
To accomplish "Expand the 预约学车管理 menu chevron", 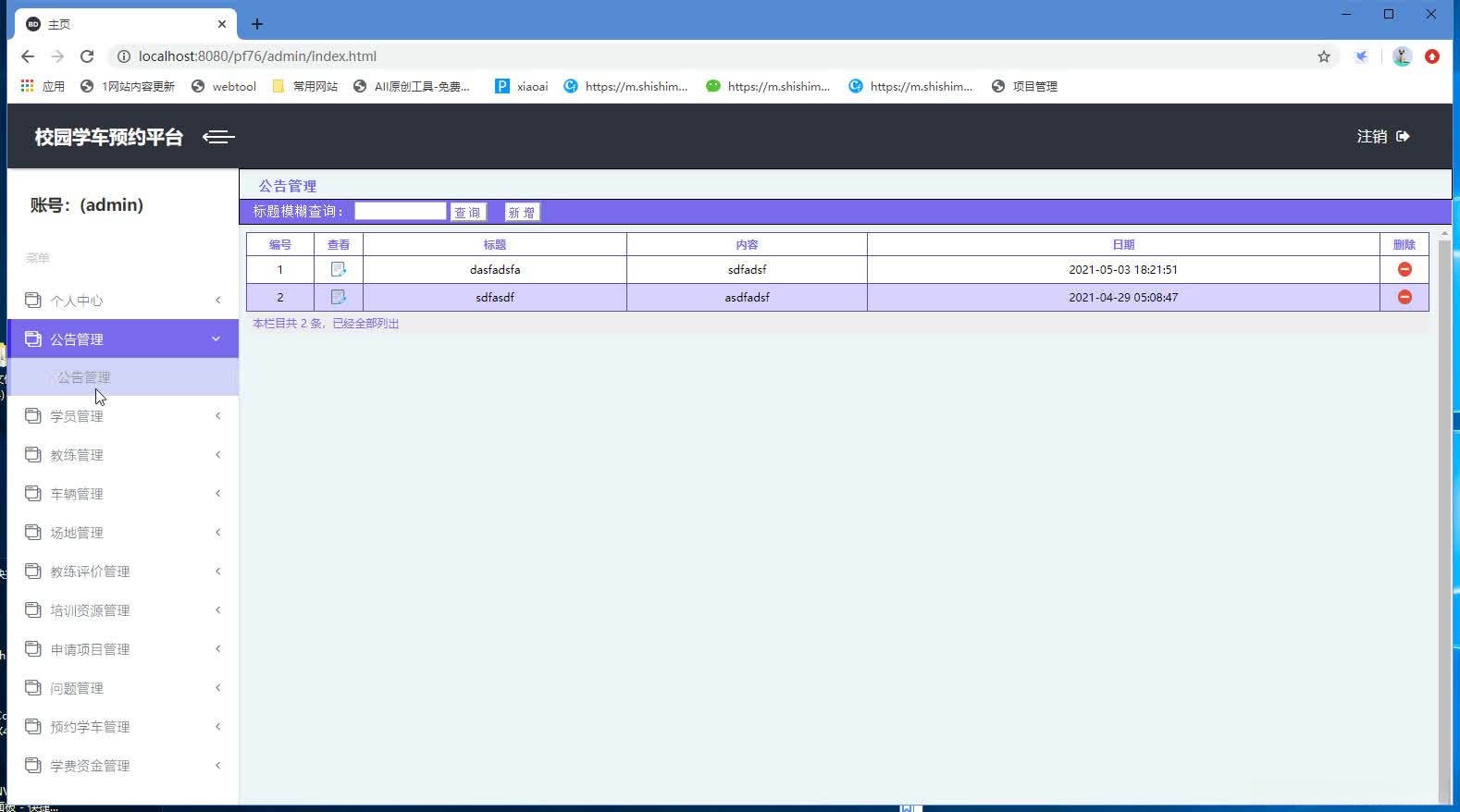I will pos(217,726).
